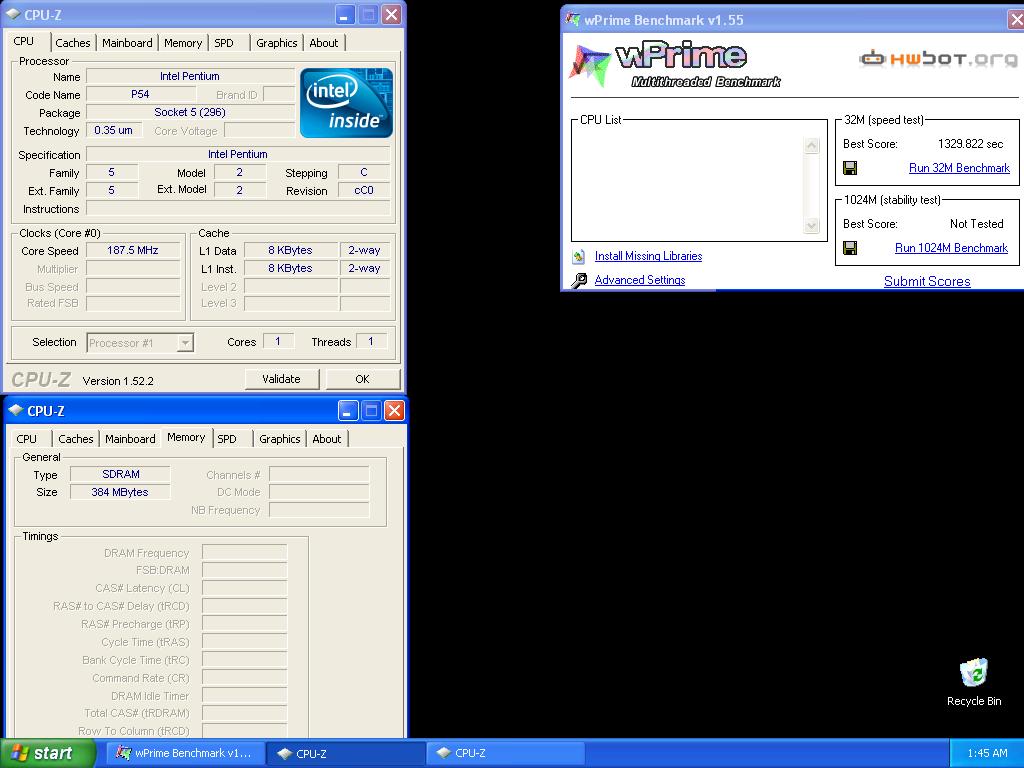Open Caches tab in bottom CPU-Z window
The width and height of the screenshot is (1024, 768).
(x=76, y=439)
